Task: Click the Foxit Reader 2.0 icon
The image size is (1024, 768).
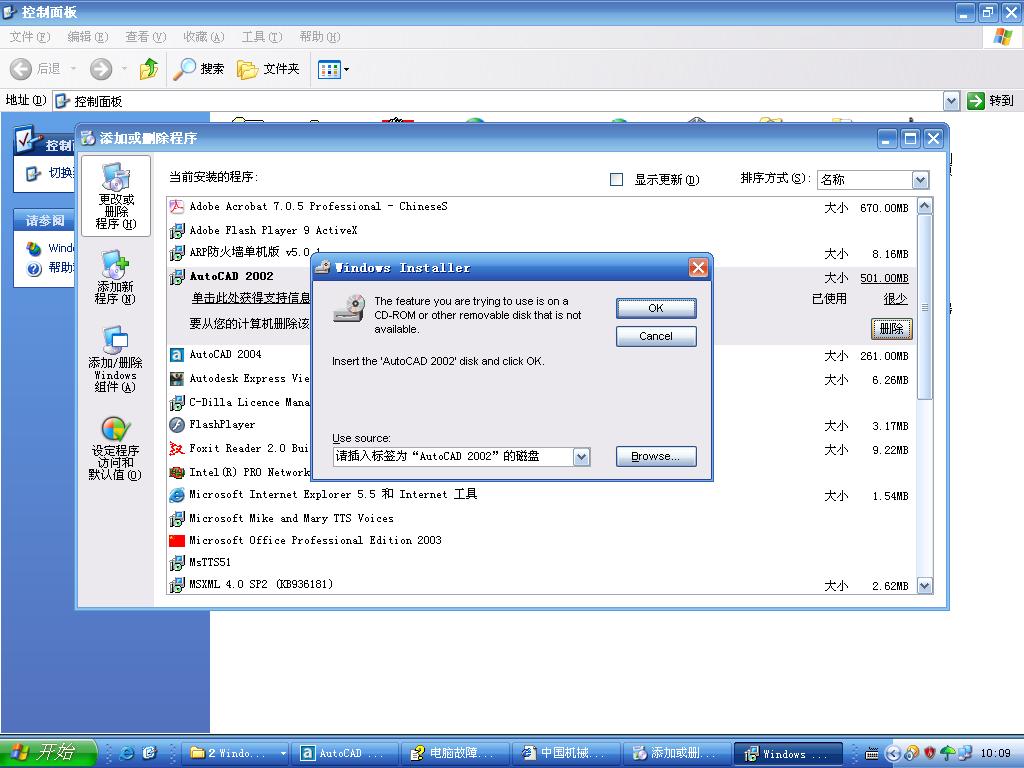Action: (177, 449)
